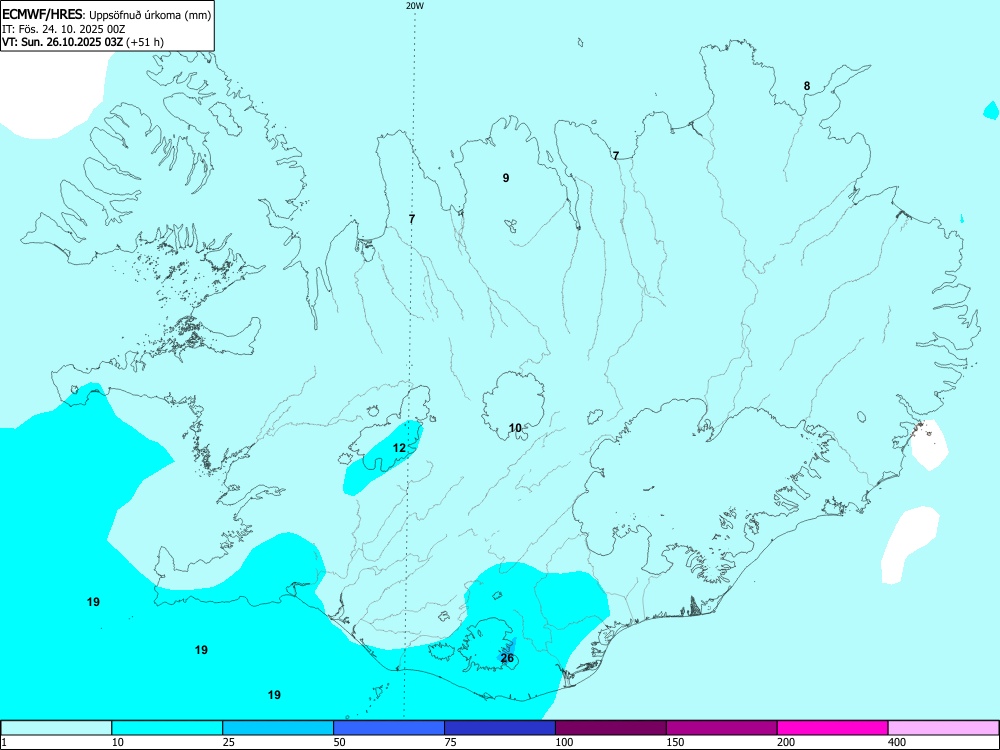Select the 'VT: Sun. 26.10.2025 03Z' line
The height and width of the screenshot is (750, 1000).
coord(63,42)
